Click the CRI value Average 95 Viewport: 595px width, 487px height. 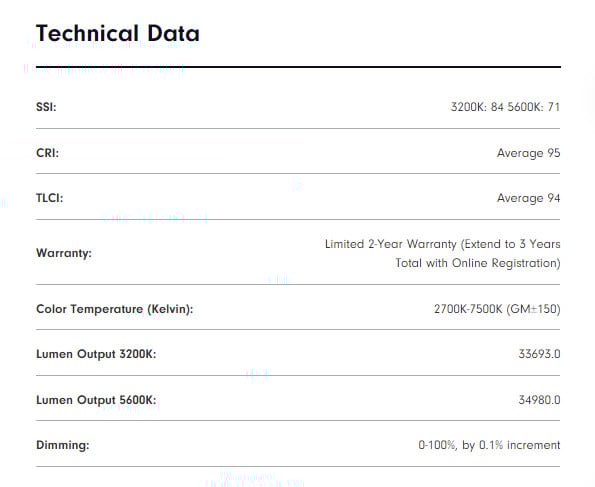coord(528,153)
